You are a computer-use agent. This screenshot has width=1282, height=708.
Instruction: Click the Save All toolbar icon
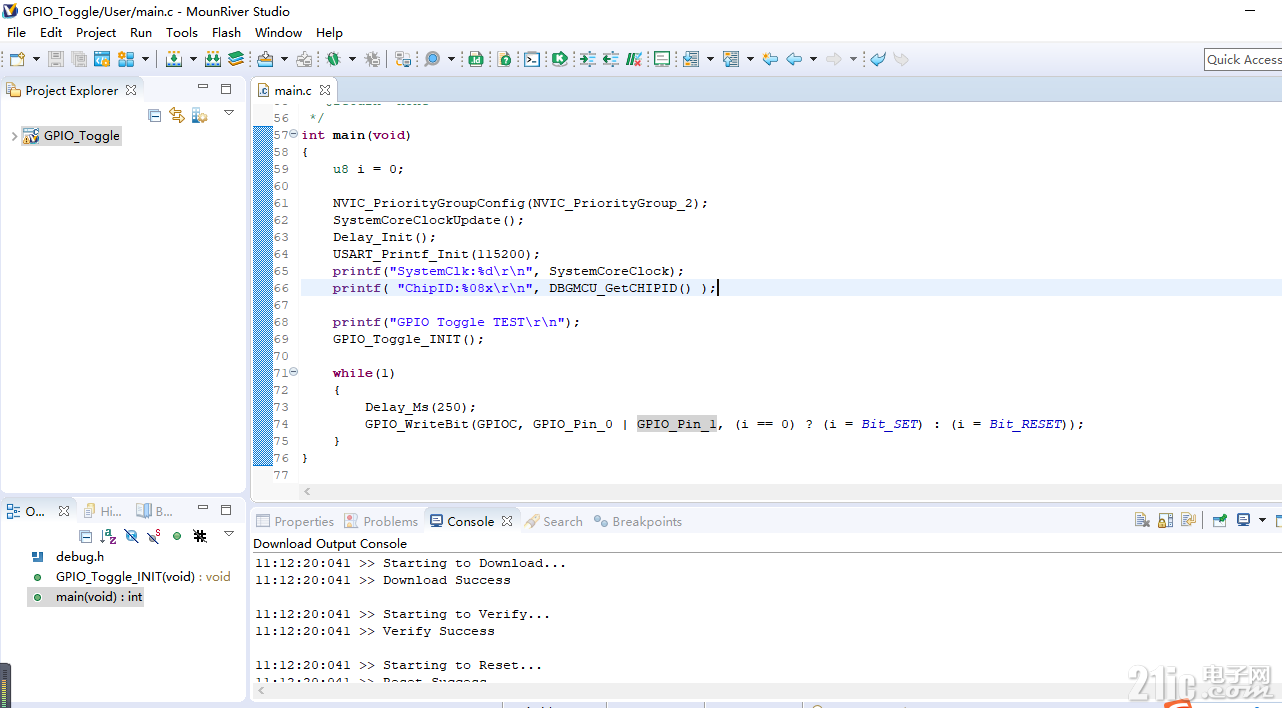point(79,59)
